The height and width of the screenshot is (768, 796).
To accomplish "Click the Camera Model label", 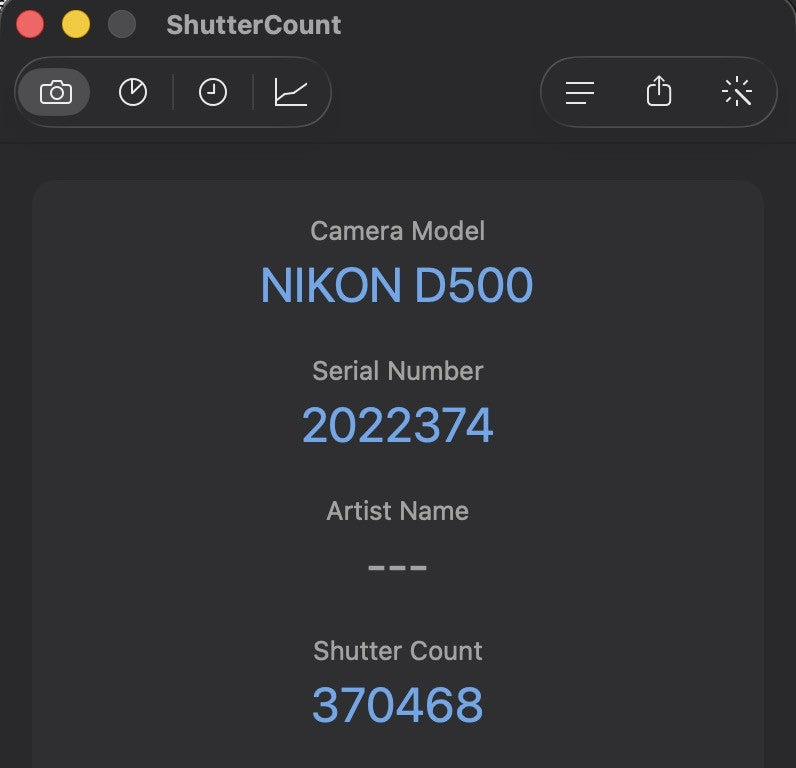I will [x=397, y=231].
